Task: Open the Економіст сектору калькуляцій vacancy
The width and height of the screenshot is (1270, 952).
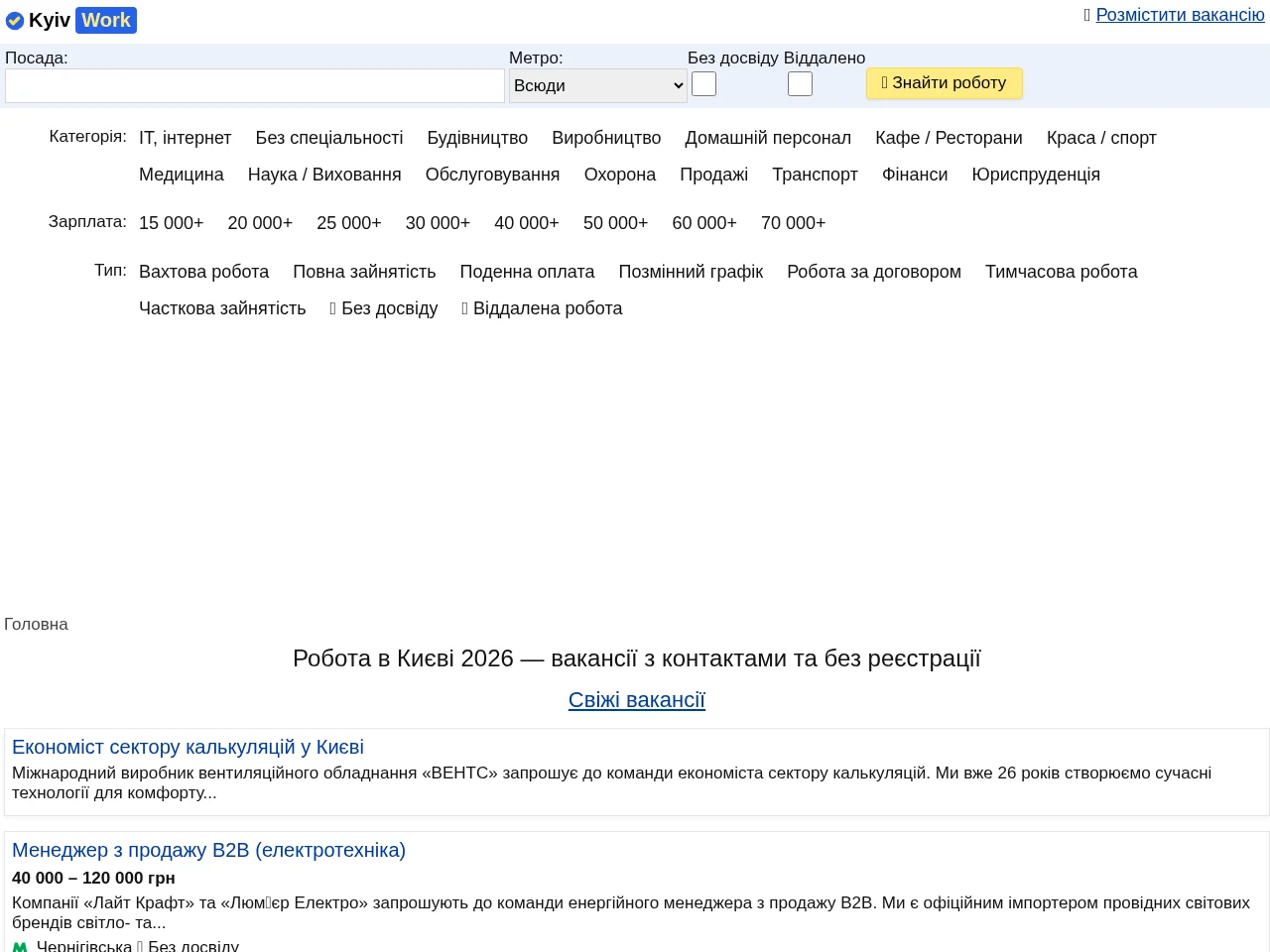Action: [188, 747]
